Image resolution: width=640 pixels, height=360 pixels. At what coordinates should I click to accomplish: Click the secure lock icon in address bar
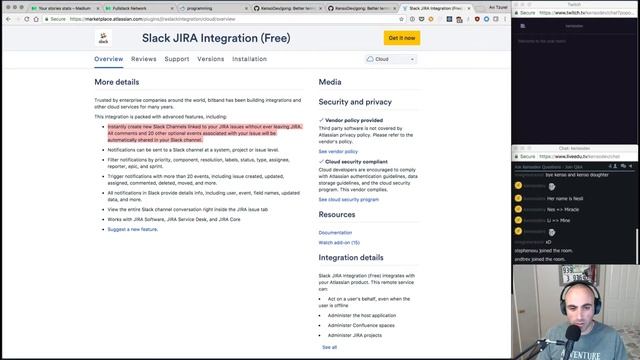[47, 19]
